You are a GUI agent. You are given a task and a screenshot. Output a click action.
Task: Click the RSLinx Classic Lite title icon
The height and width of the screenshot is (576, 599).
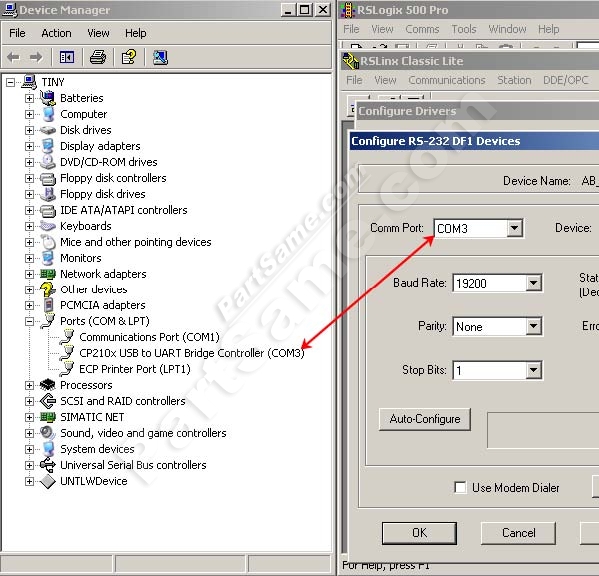(x=350, y=61)
